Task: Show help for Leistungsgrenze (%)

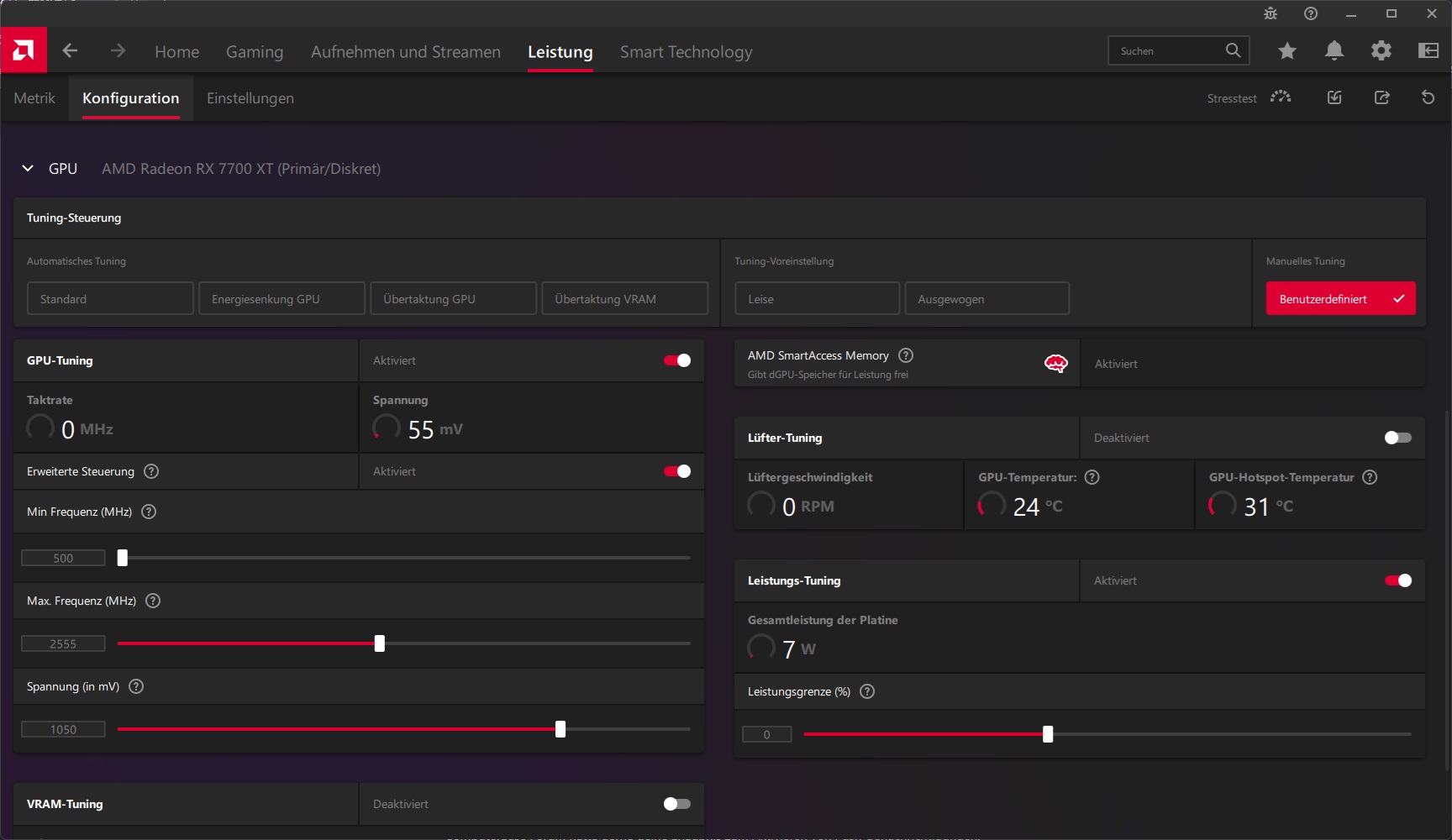Action: [868, 691]
